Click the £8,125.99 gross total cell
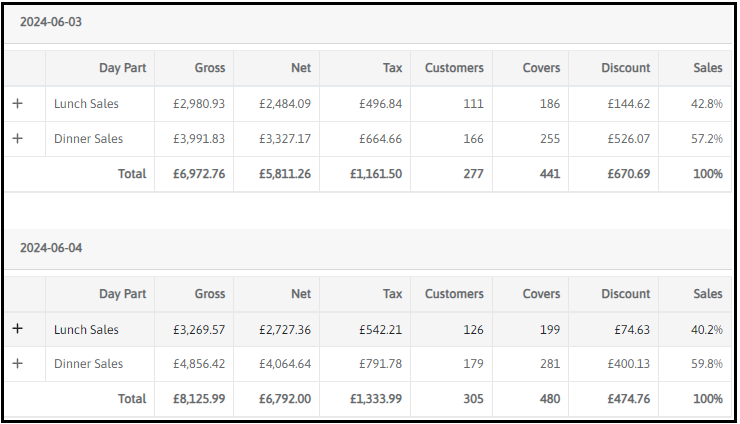 199,399
